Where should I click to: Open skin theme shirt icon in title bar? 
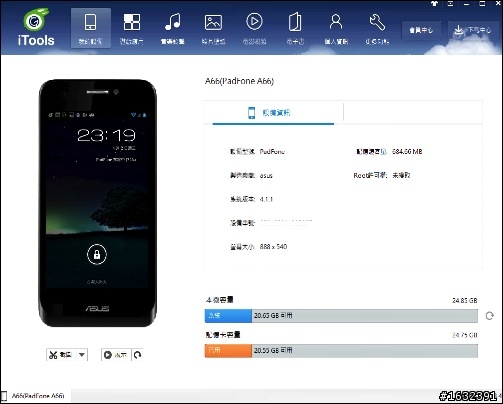tap(434, 4)
